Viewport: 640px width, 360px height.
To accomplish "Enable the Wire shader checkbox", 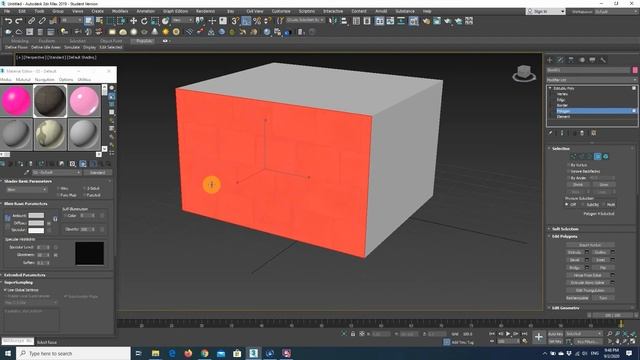I will click(x=58, y=189).
